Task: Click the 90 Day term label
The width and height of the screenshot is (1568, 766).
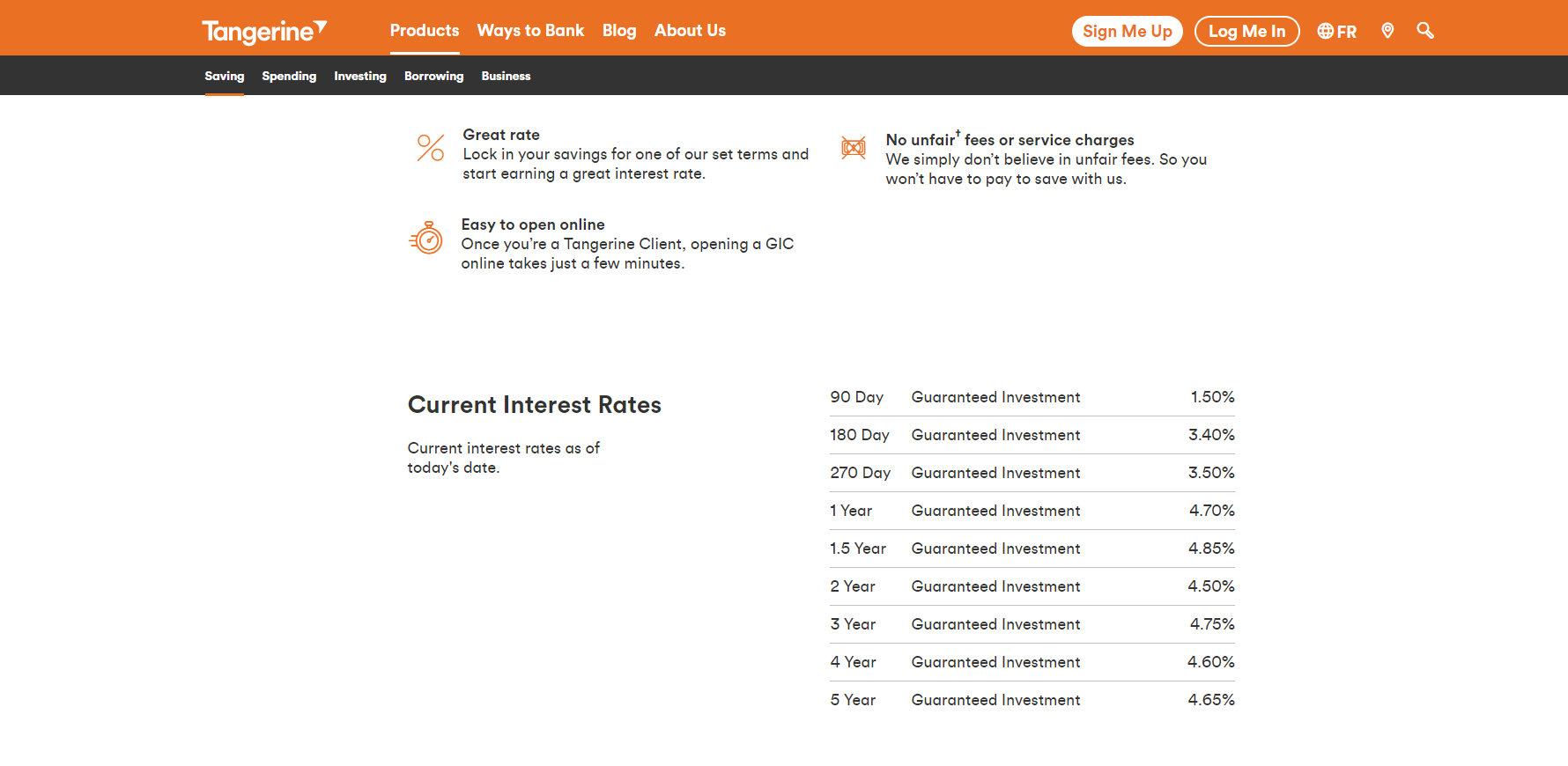Action: click(x=856, y=397)
